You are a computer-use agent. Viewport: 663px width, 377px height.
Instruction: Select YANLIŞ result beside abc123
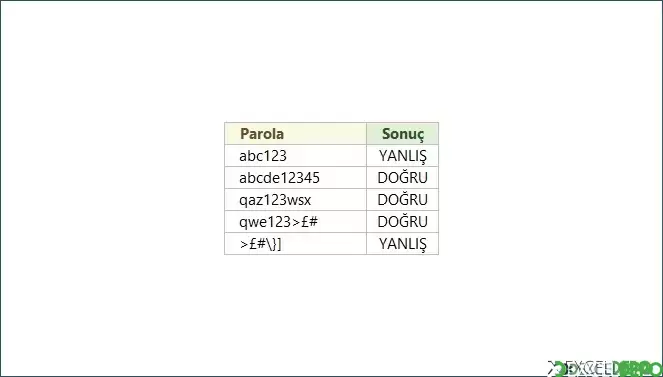[403, 156]
